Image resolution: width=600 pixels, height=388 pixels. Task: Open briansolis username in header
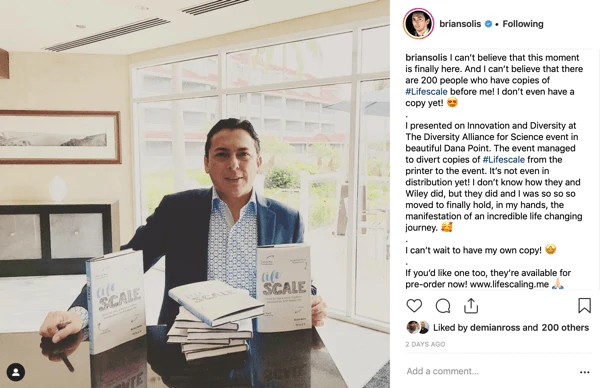point(460,24)
